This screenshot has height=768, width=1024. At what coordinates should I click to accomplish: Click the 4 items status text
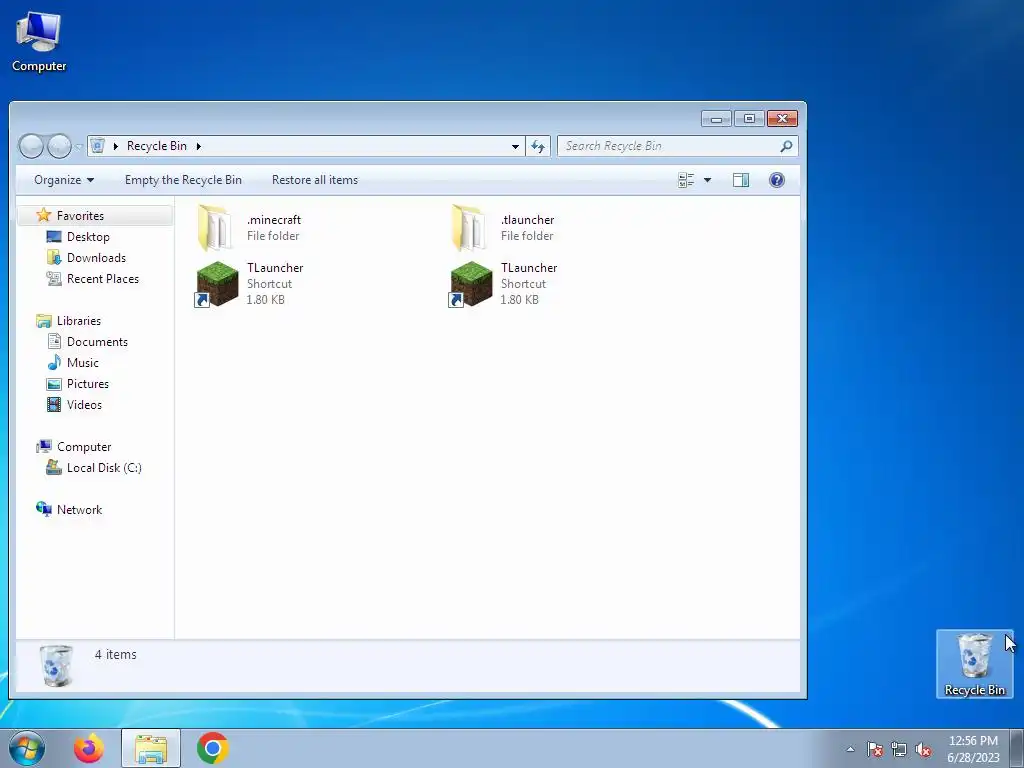(x=116, y=654)
